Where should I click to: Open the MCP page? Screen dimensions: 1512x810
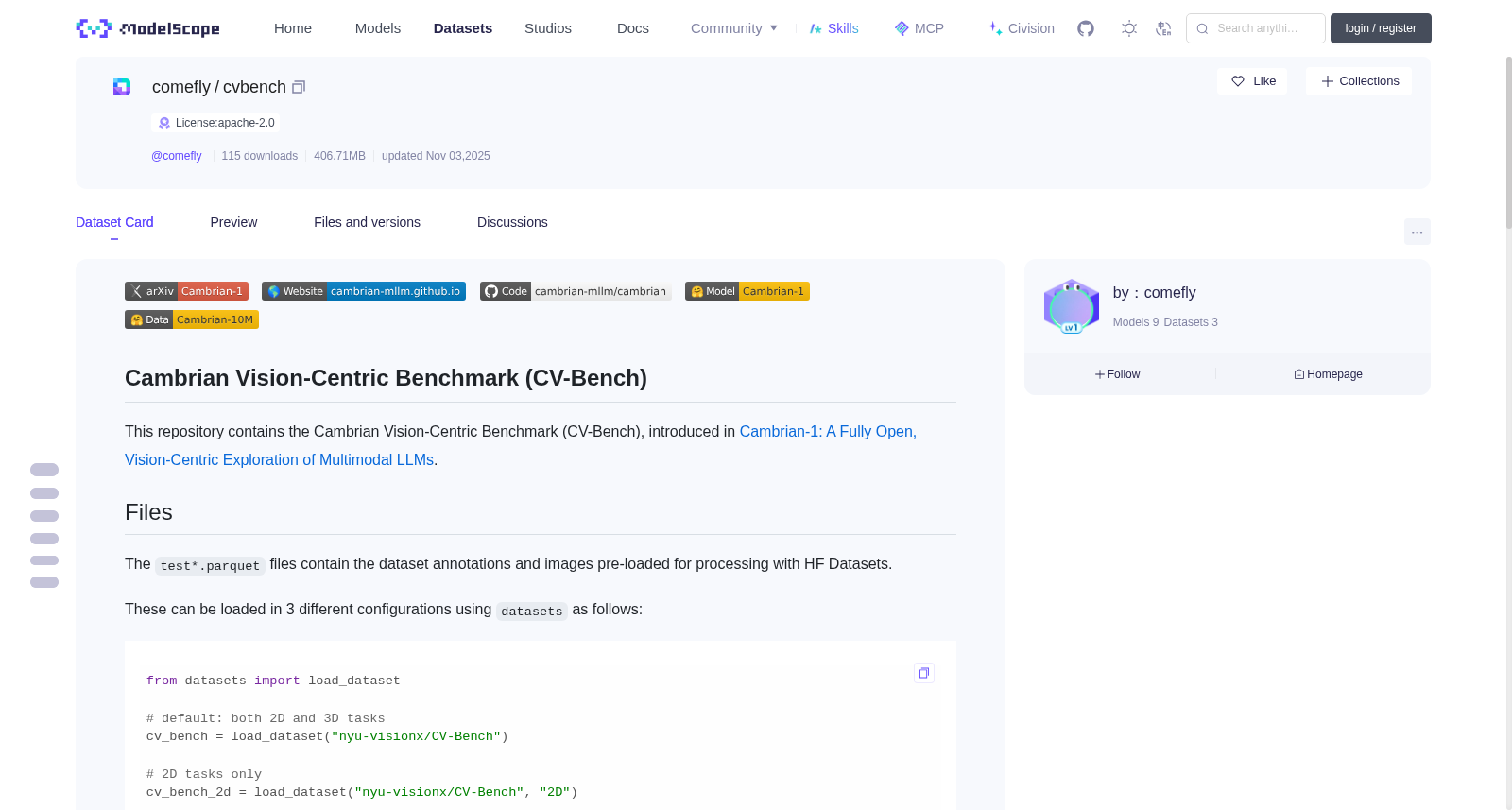pyautogui.click(x=919, y=28)
